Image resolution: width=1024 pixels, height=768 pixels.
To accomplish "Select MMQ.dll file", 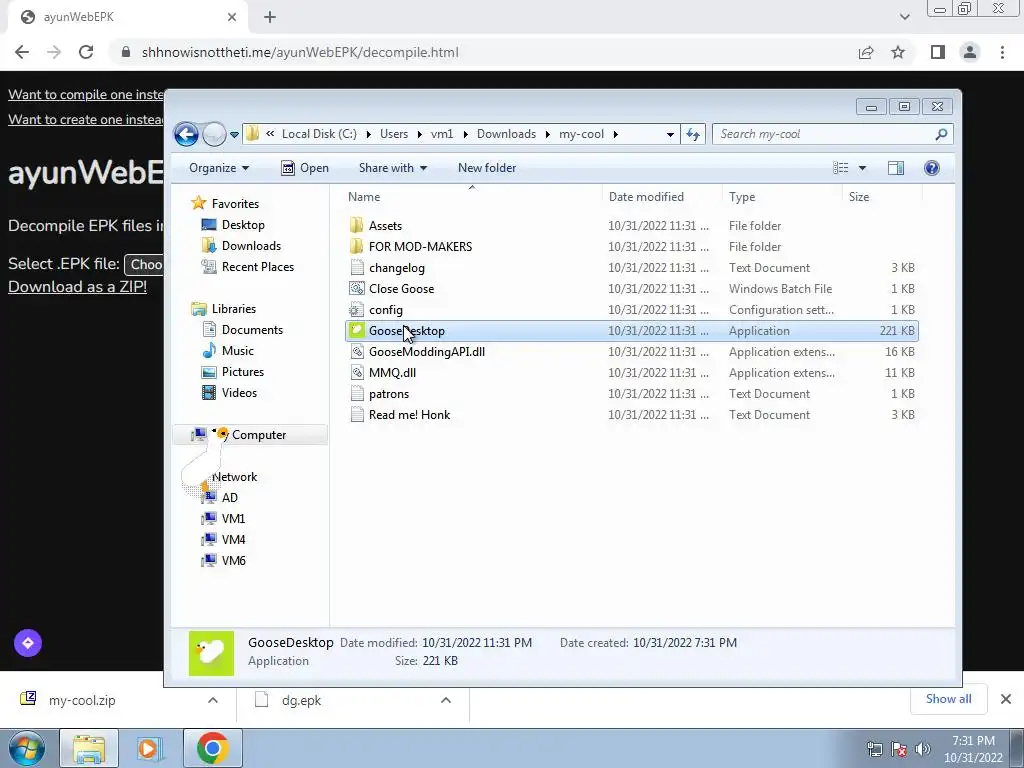I will [631, 373].
